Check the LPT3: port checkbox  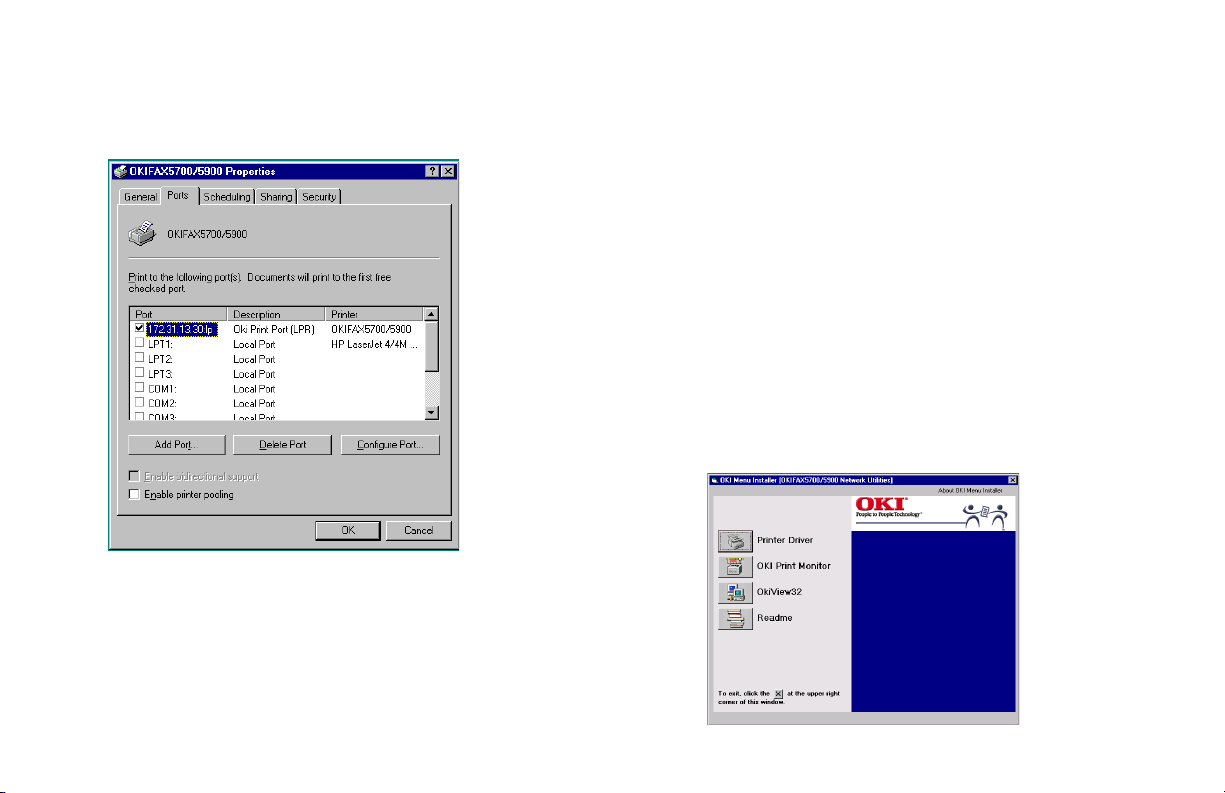tap(139, 373)
